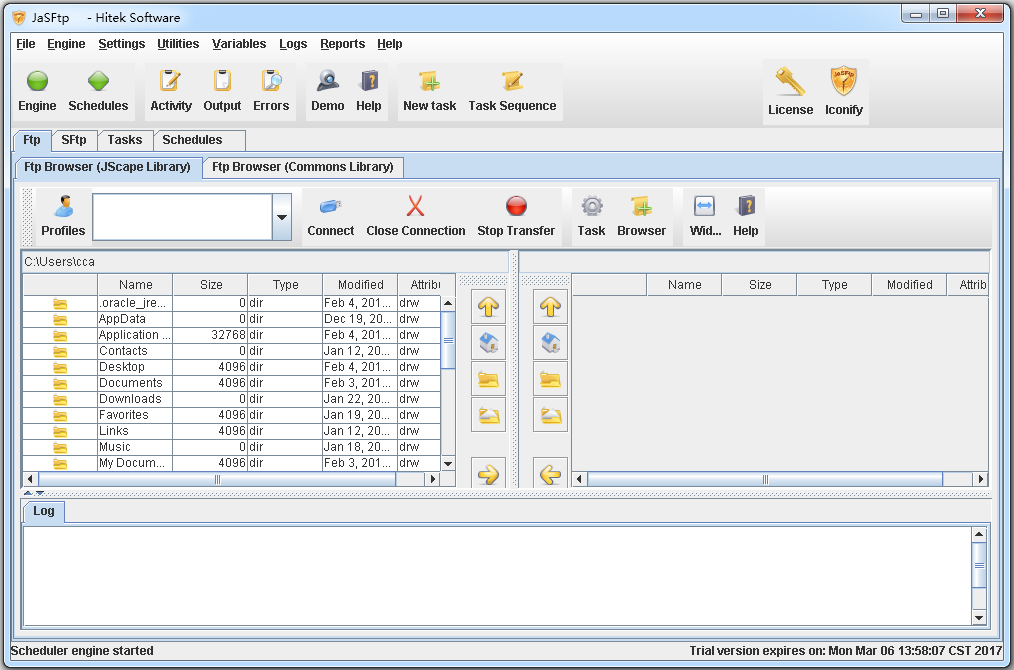Open the License information

(790, 90)
